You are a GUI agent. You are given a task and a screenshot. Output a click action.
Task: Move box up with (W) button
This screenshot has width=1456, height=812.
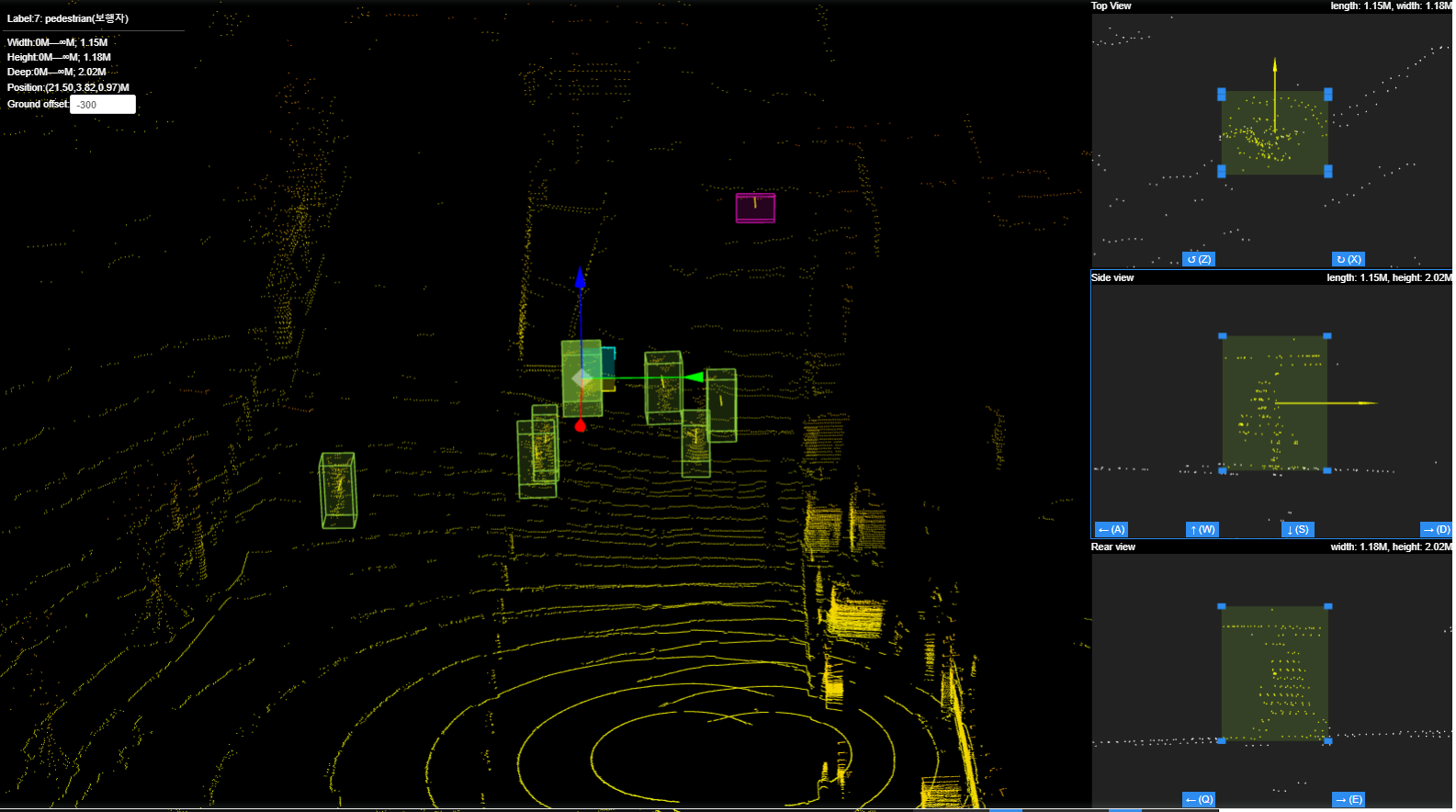point(1202,529)
